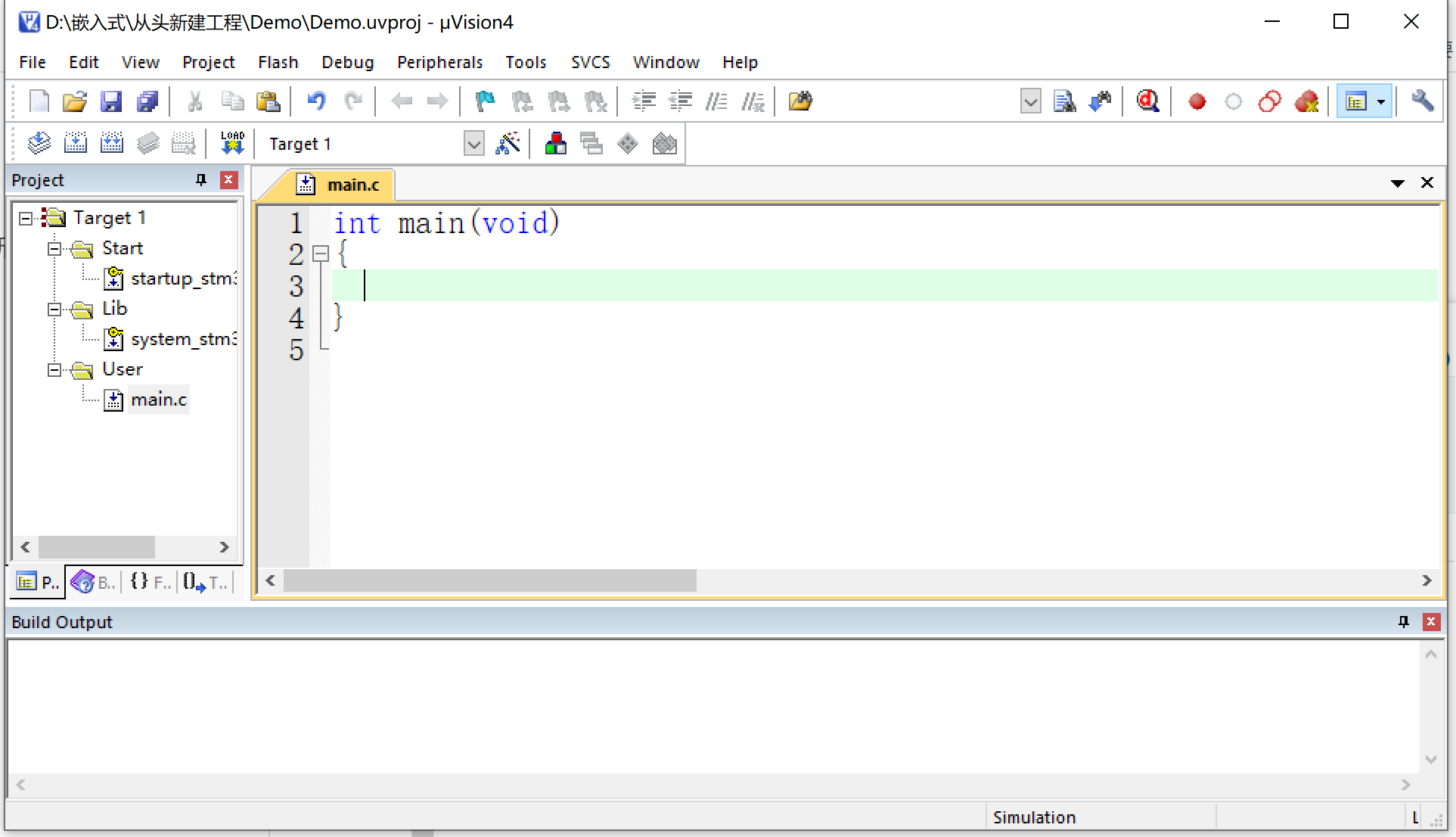Screen dimensions: 1456x837
Task: Toggle pin on the Project panel
Action: tap(200, 179)
